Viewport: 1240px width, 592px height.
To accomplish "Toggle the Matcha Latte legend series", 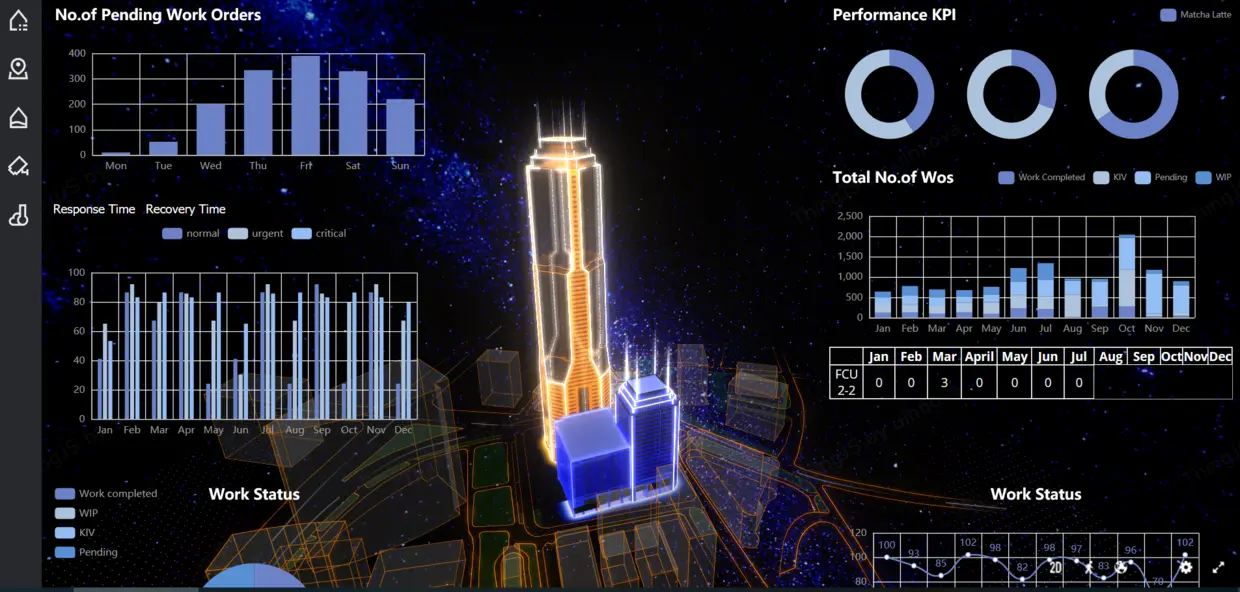I will [1195, 15].
